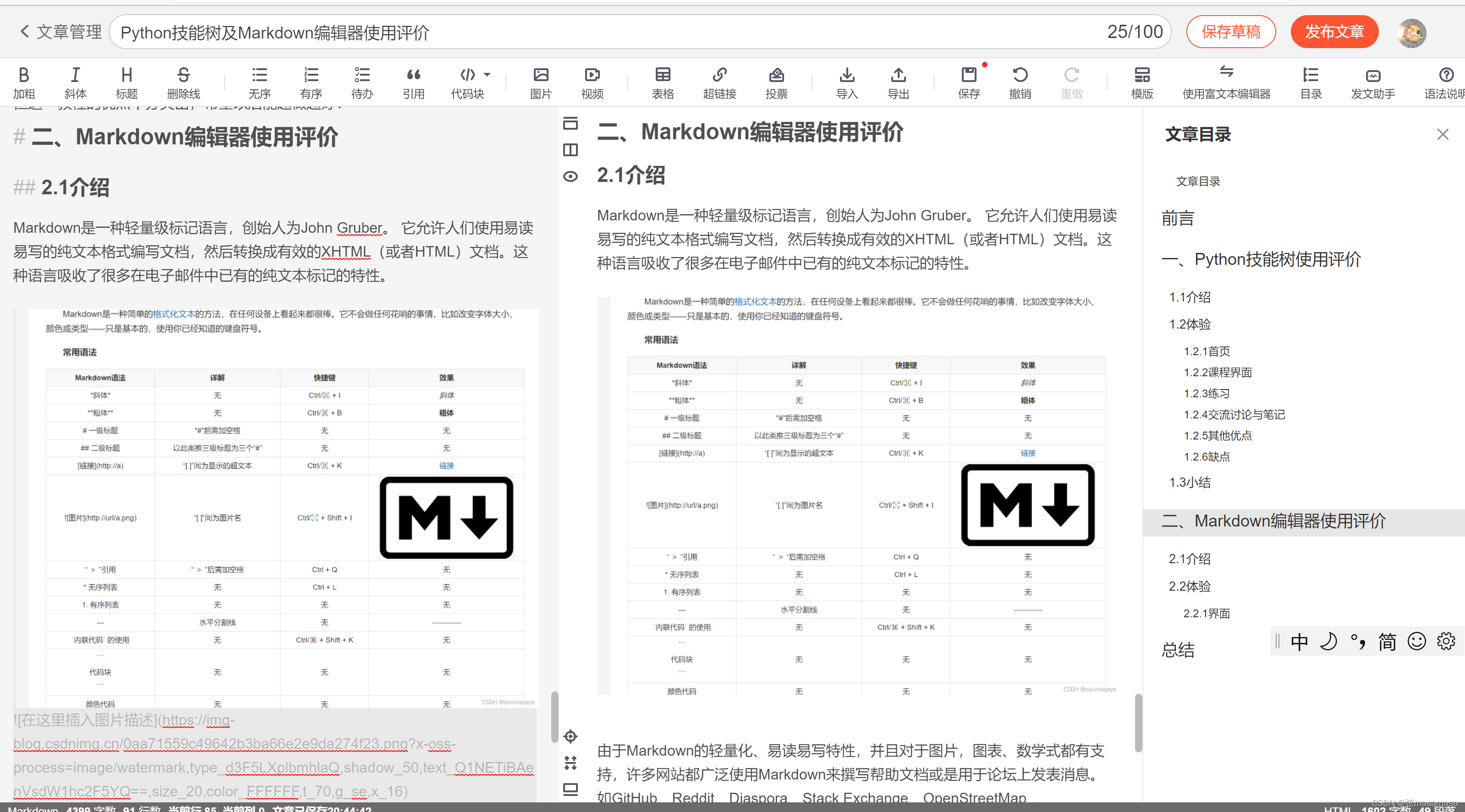Screen dimensions: 1465x812
Task: Close the 文章目录 panel
Action: click(x=1442, y=134)
